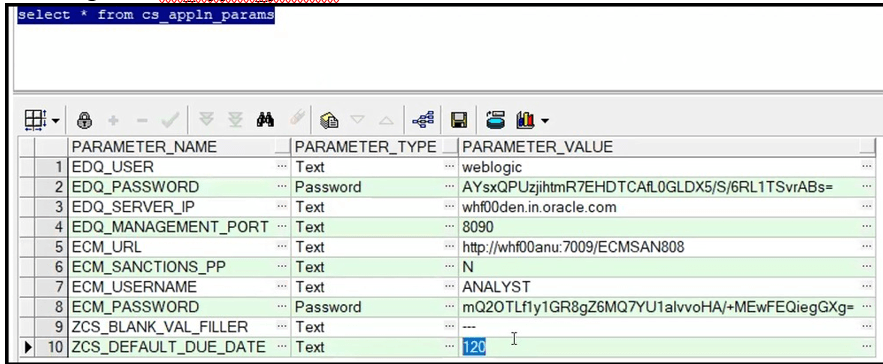Image resolution: width=883 pixels, height=364 pixels.
Task: Click the Fetch Next Page double-arrow icon
Action: (x=207, y=119)
